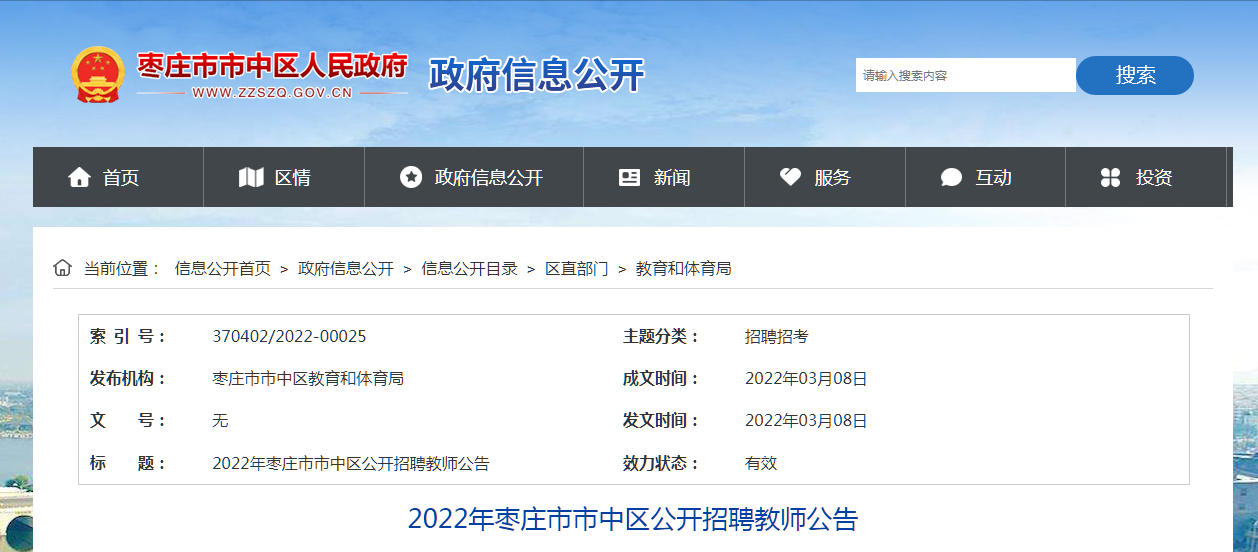Screen dimensions: 1258x552
Task: Select 政府信息公开 in the navigation bar
Action: 489,178
